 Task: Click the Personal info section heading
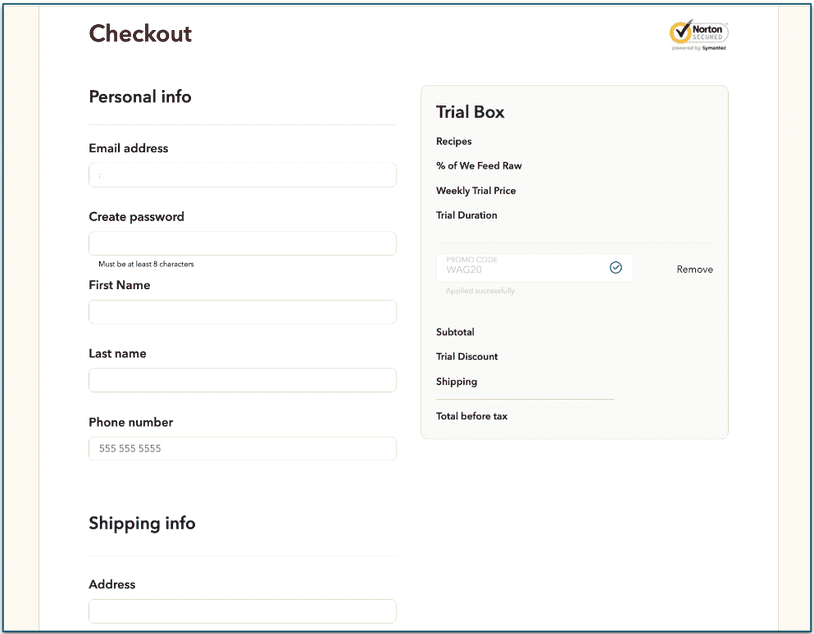click(x=139, y=97)
